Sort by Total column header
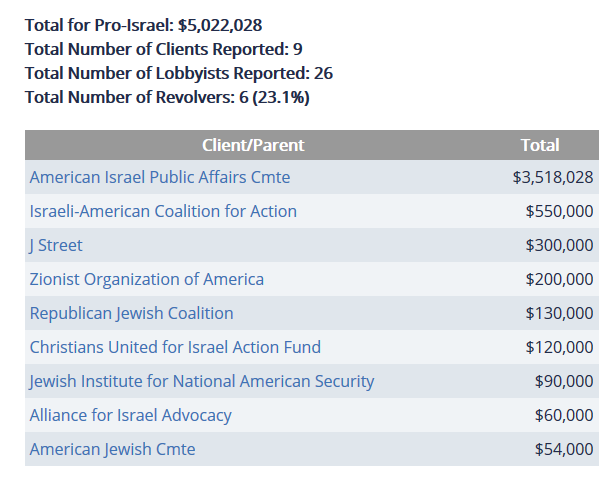609x479 pixels. pos(540,145)
